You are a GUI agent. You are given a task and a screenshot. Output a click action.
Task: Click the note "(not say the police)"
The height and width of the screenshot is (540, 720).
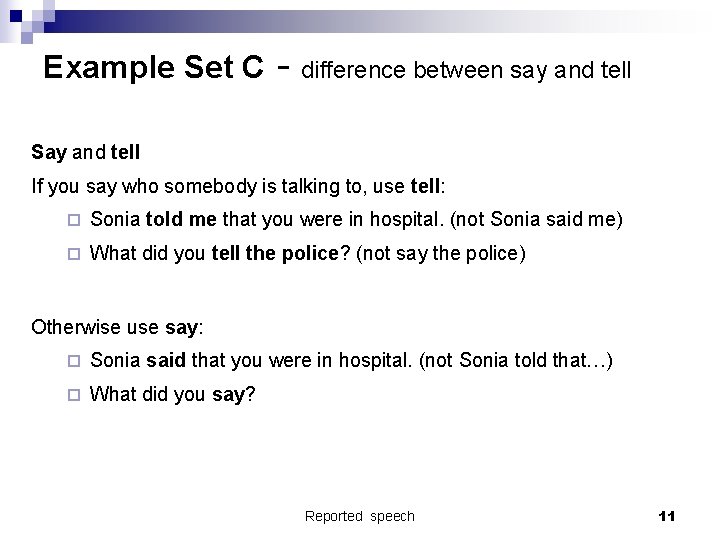tap(441, 254)
